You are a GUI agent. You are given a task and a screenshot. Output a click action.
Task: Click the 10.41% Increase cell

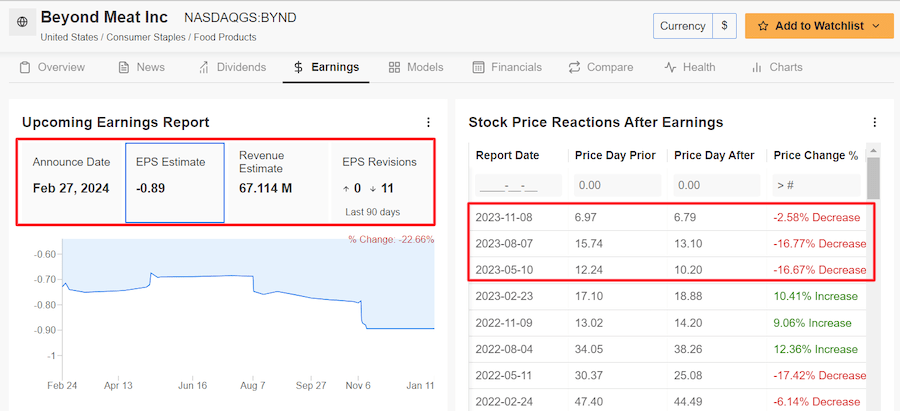click(x=816, y=297)
